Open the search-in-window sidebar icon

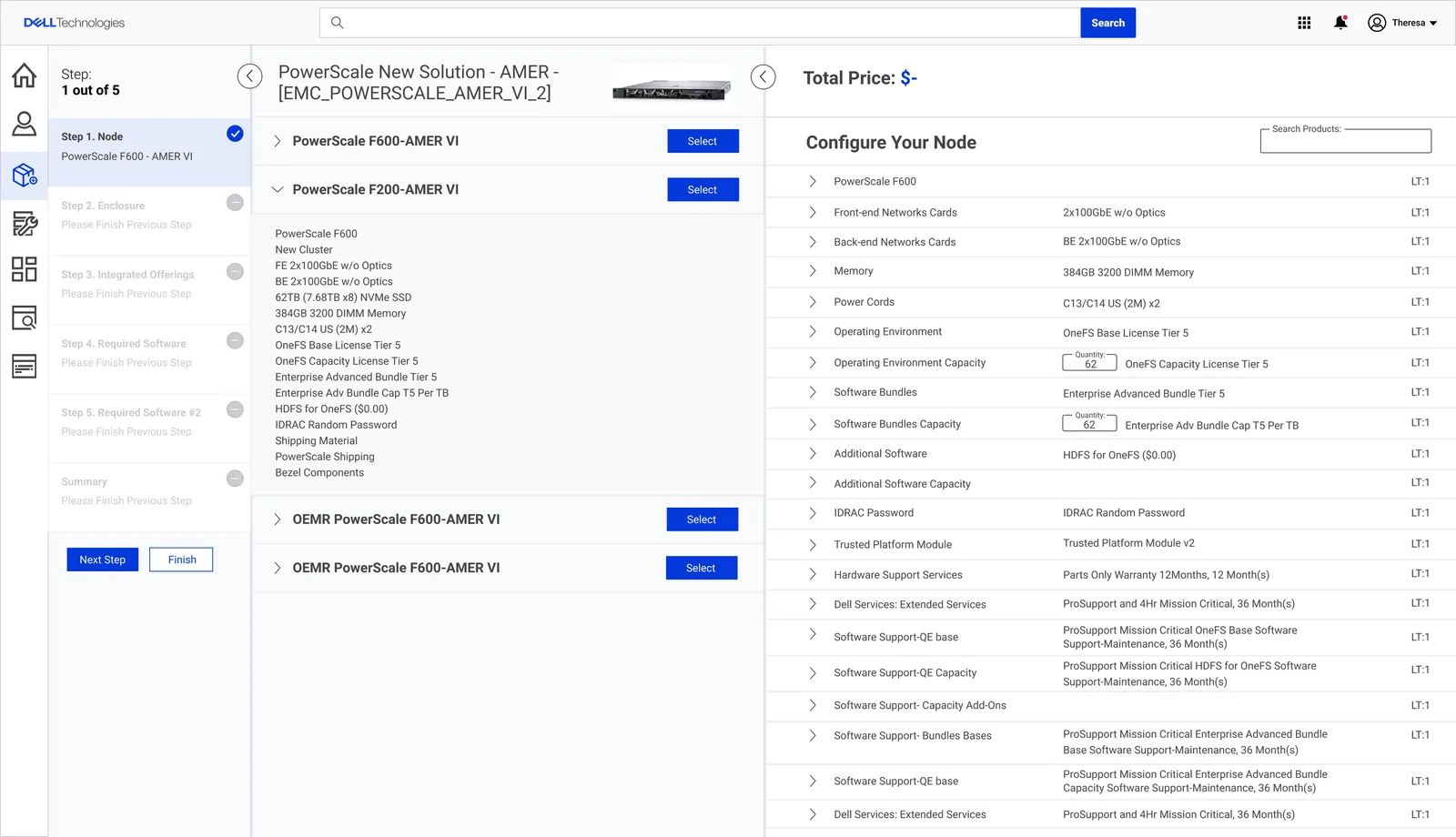(x=25, y=318)
